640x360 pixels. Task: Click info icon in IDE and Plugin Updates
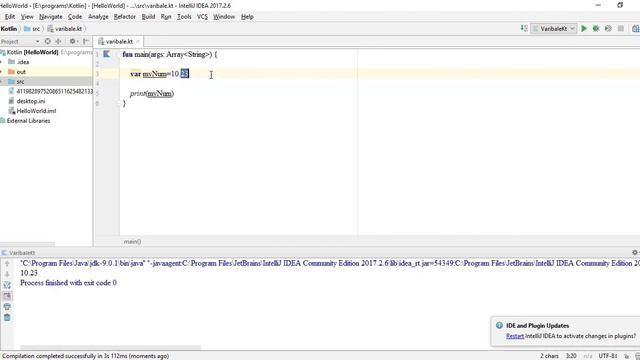point(499,325)
